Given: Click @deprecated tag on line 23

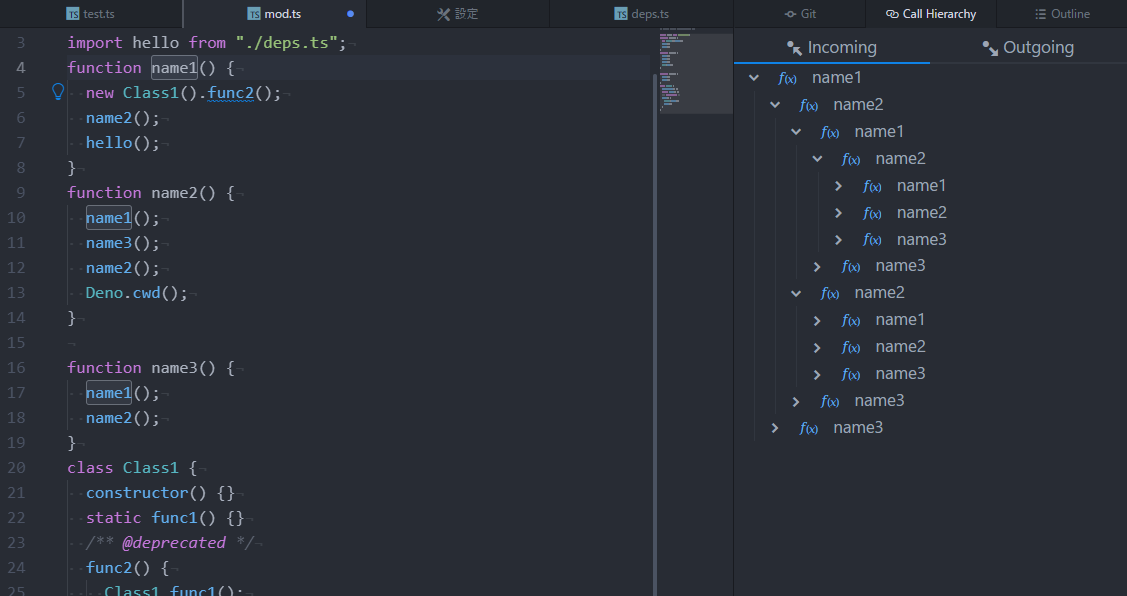Looking at the screenshot, I should pyautogui.click(x=174, y=543).
